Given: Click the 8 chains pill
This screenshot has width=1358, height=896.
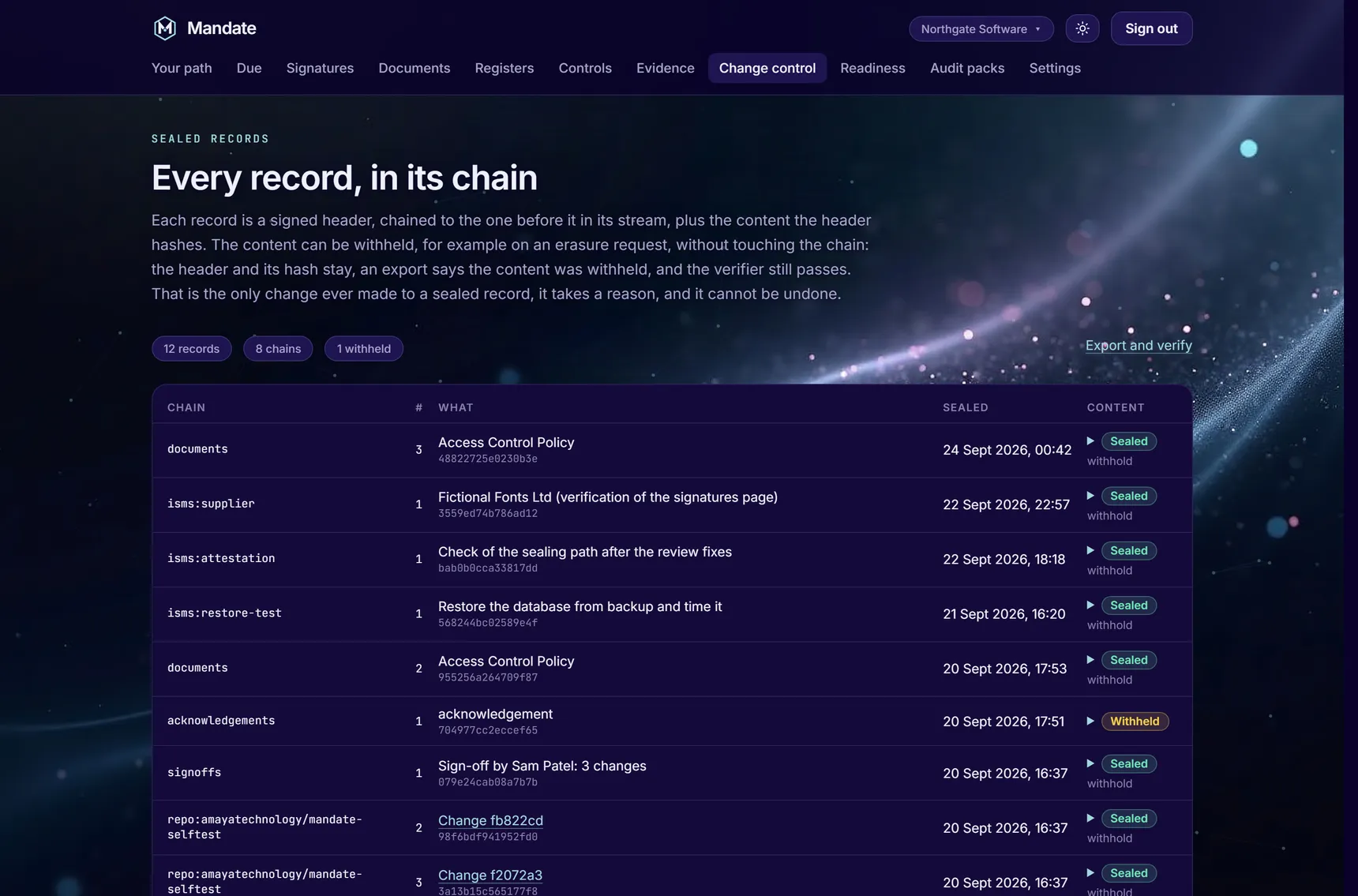Looking at the screenshot, I should [278, 349].
